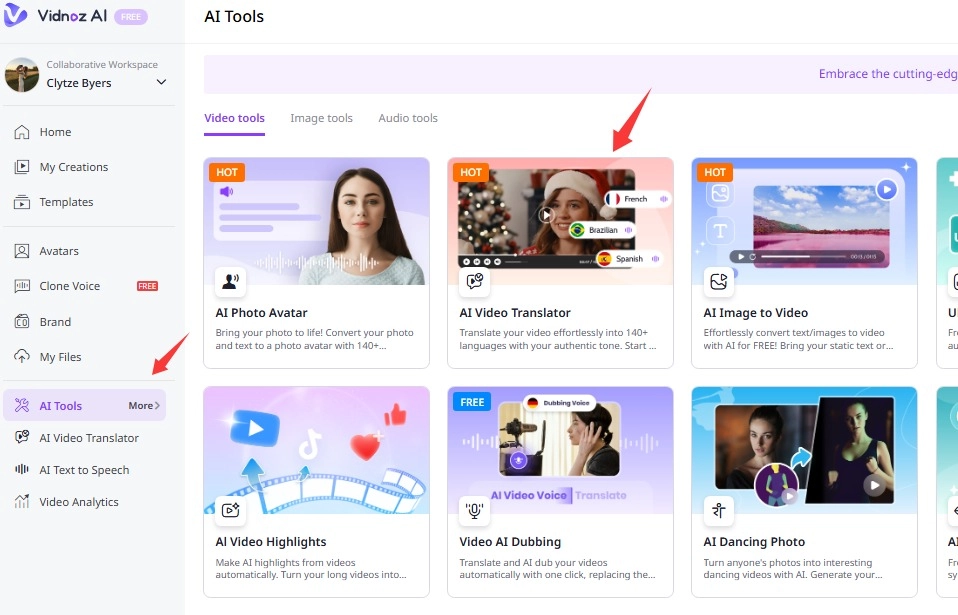Open My Creations sidebar icon
The image size is (958, 615).
pyautogui.click(x=21, y=167)
